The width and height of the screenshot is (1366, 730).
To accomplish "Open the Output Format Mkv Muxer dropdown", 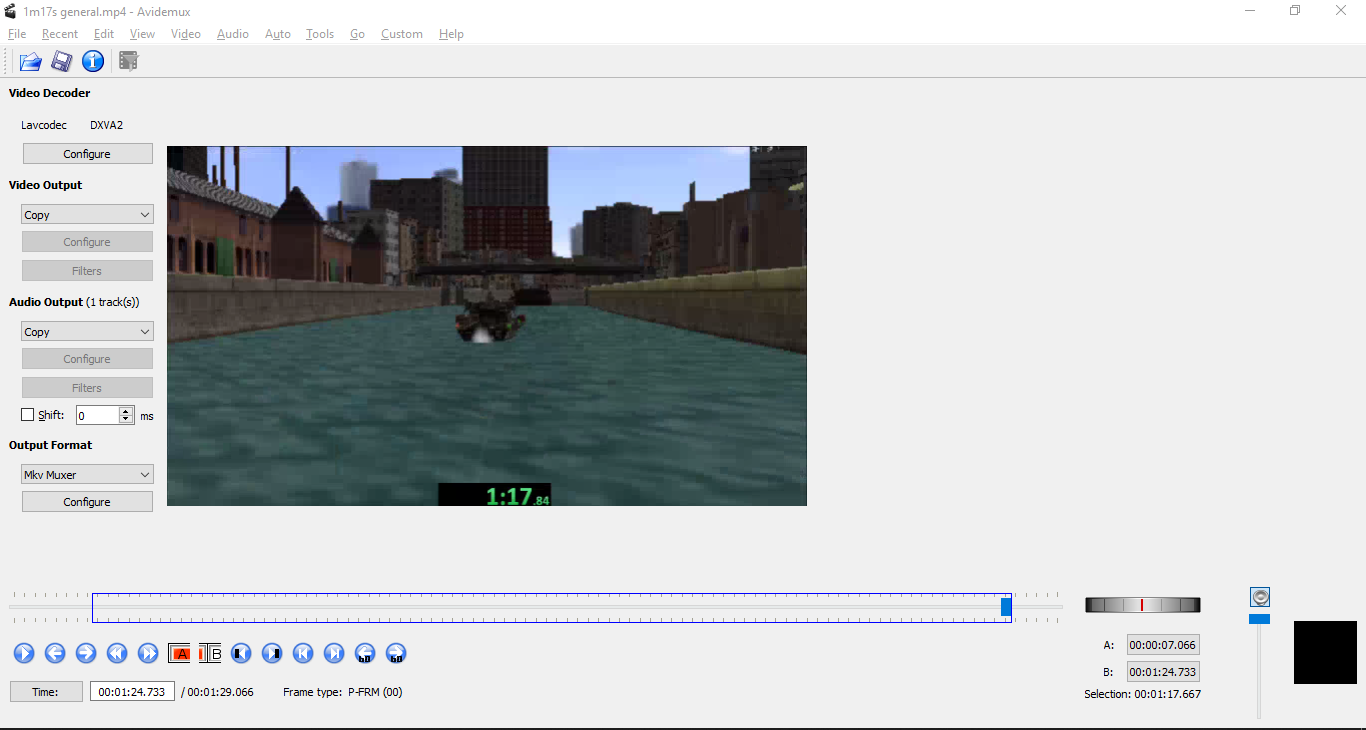I will (x=87, y=475).
